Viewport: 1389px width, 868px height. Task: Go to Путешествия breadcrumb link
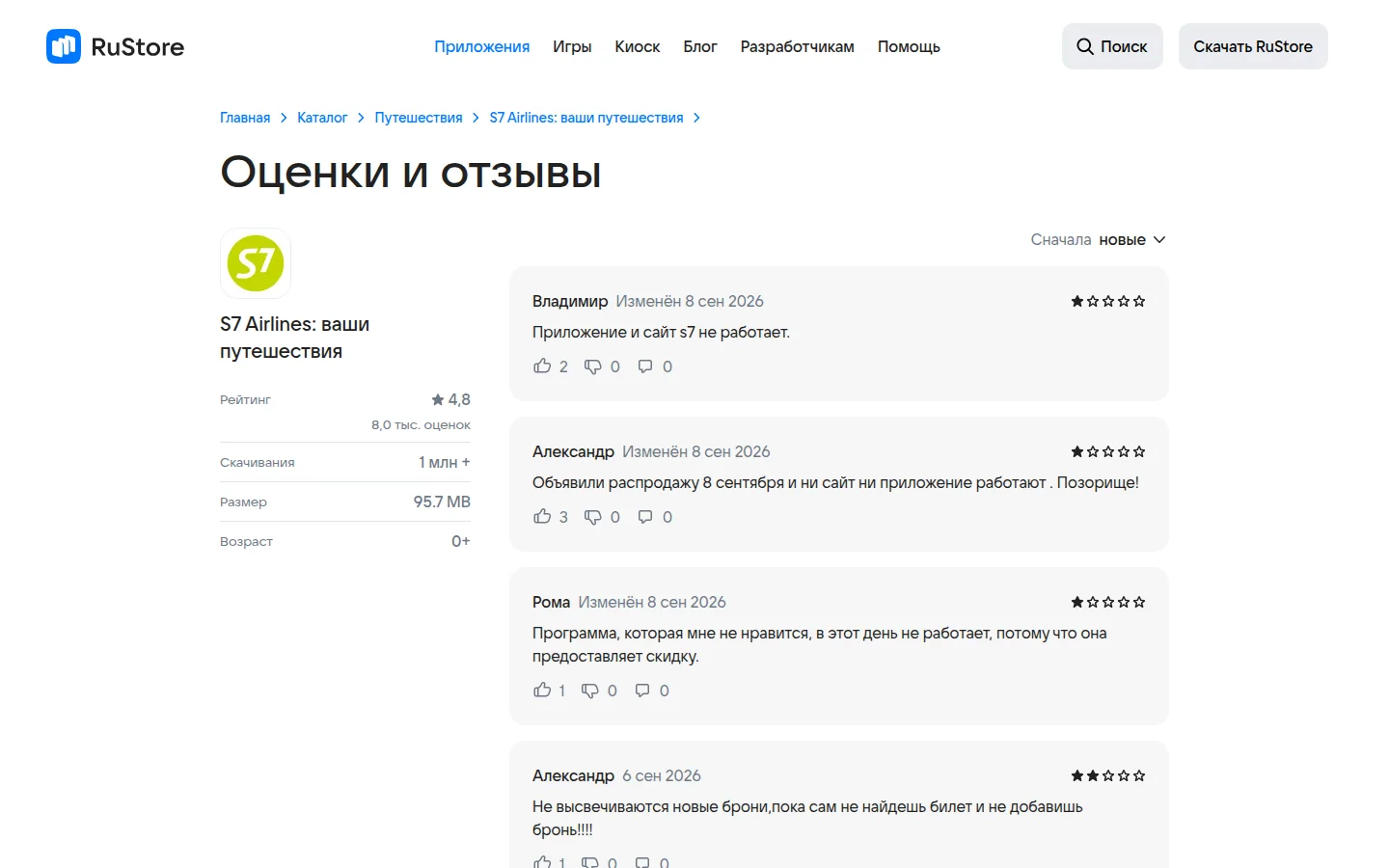click(x=419, y=118)
